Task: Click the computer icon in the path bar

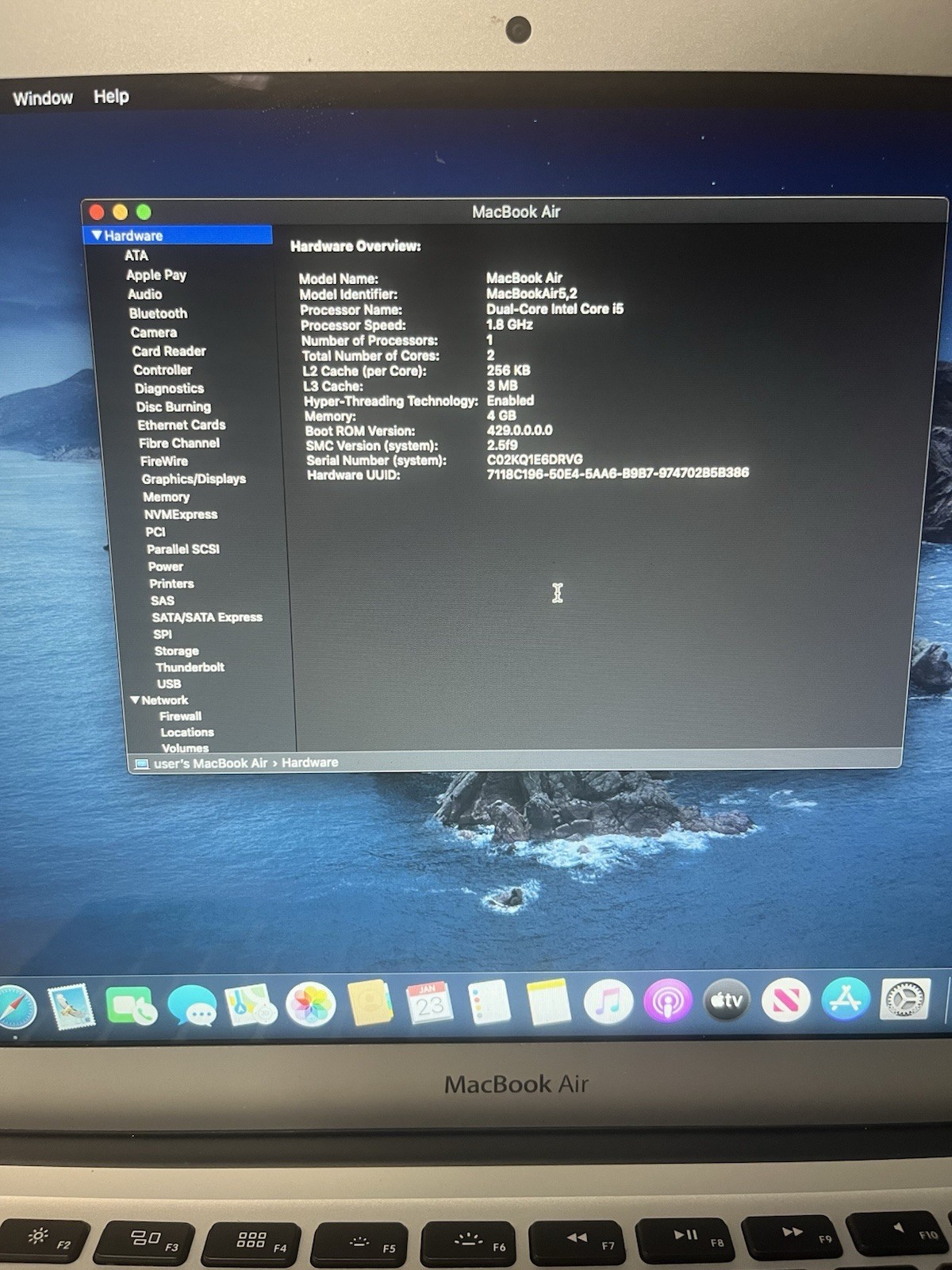Action: [x=142, y=764]
